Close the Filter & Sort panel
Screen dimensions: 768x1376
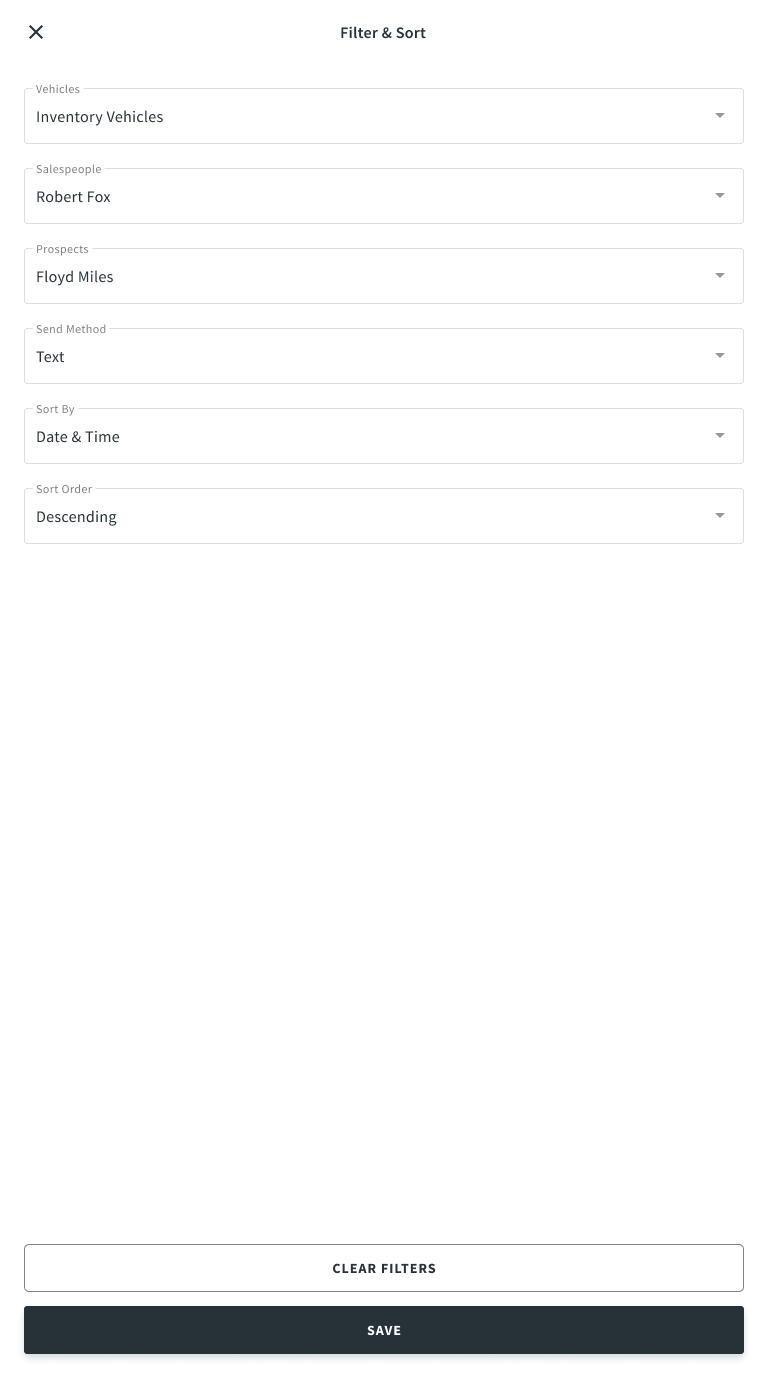(36, 32)
